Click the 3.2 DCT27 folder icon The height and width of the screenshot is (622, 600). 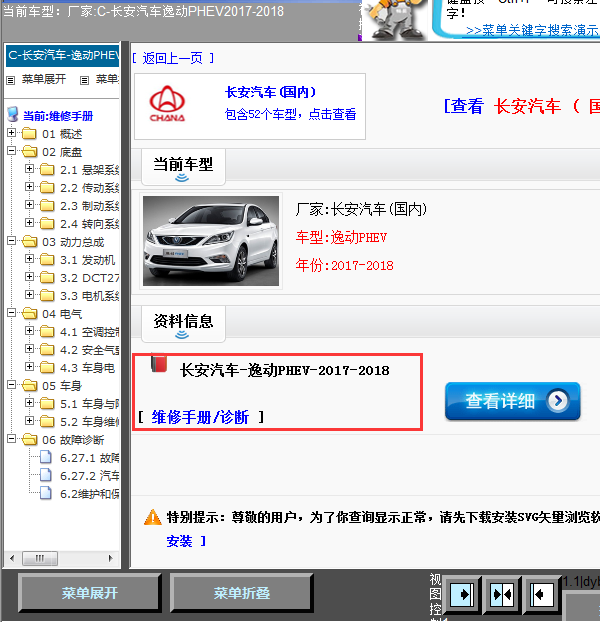pyautogui.click(x=47, y=278)
